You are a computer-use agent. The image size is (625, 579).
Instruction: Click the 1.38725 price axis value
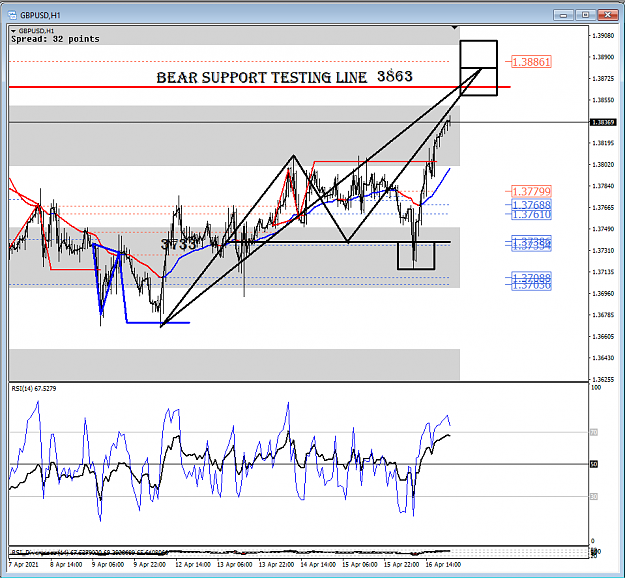pyautogui.click(x=603, y=79)
